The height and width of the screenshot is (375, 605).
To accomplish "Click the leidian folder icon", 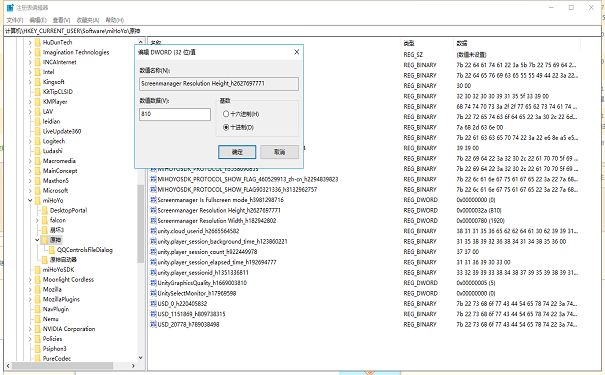I will coord(37,122).
